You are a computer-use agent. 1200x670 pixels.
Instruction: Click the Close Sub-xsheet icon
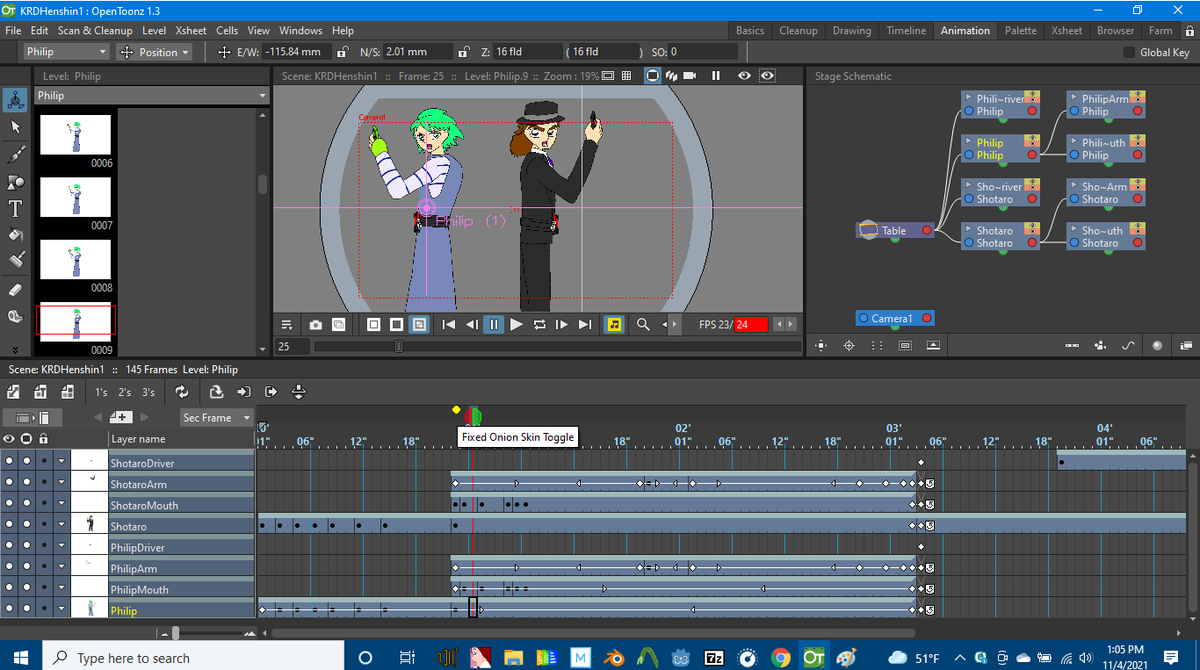pos(271,392)
